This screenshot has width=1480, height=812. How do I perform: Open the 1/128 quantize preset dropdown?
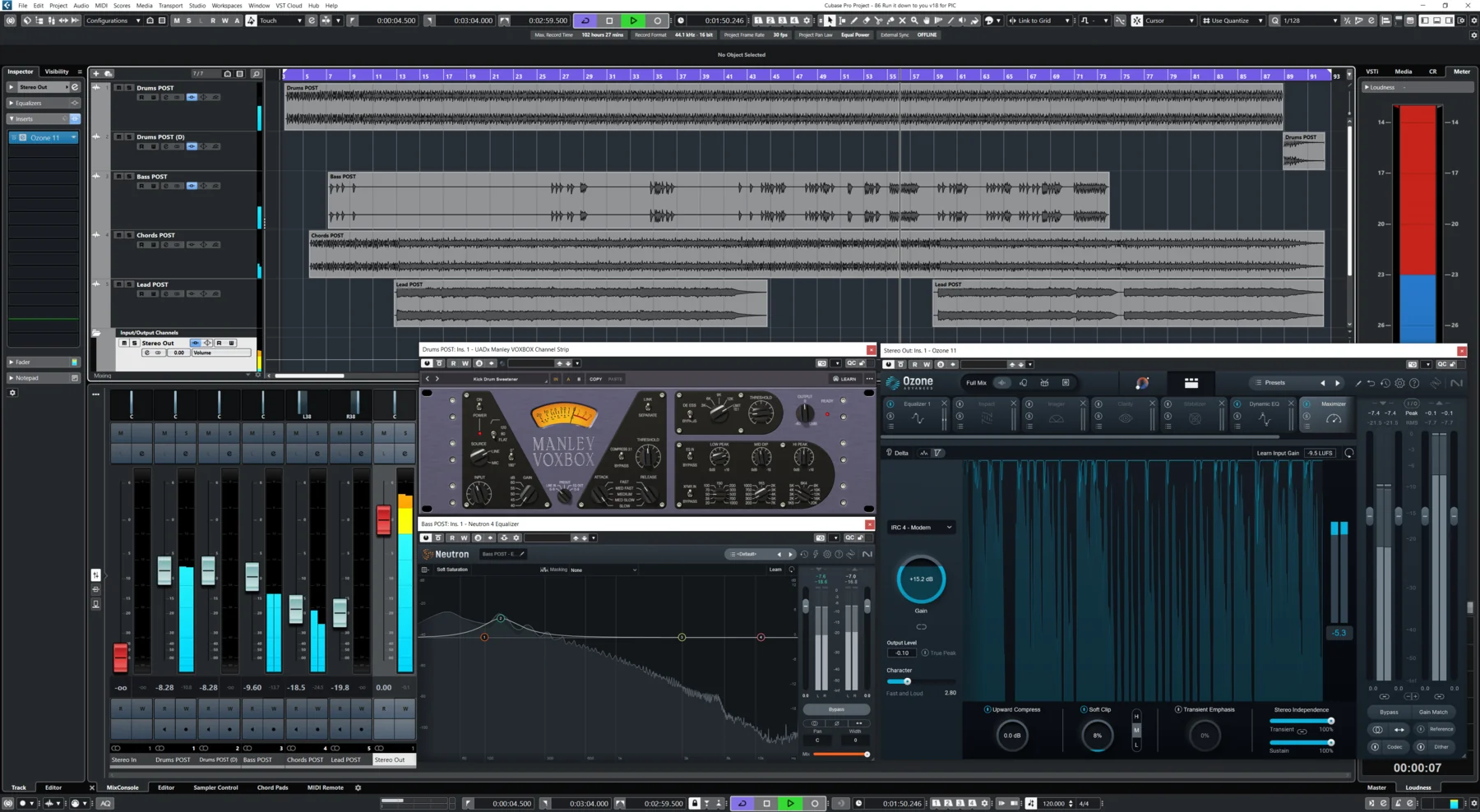pyautogui.click(x=1310, y=21)
